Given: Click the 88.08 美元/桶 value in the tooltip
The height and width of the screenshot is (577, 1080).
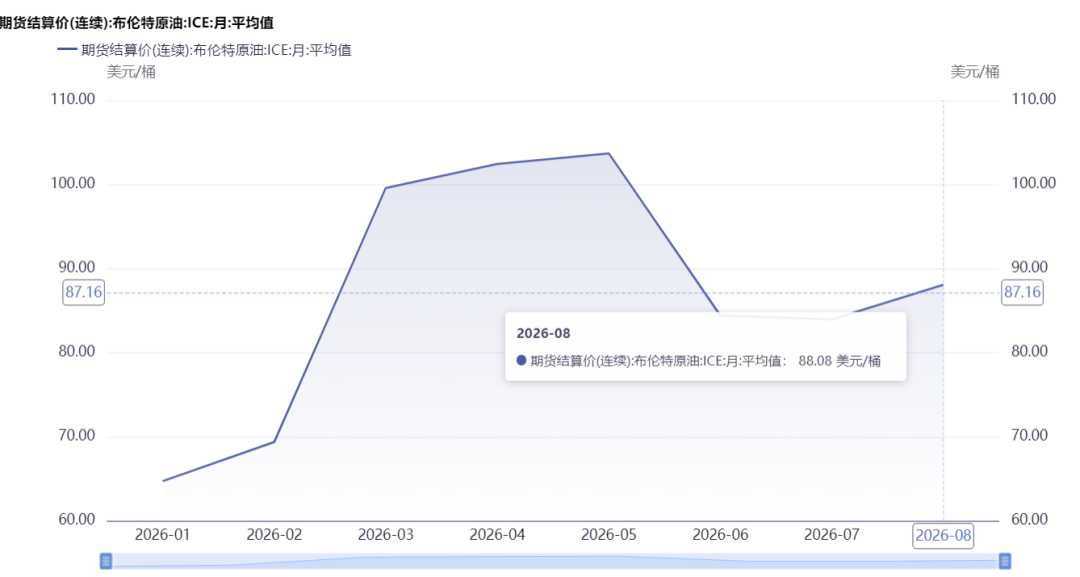Looking at the screenshot, I should (x=840, y=361).
